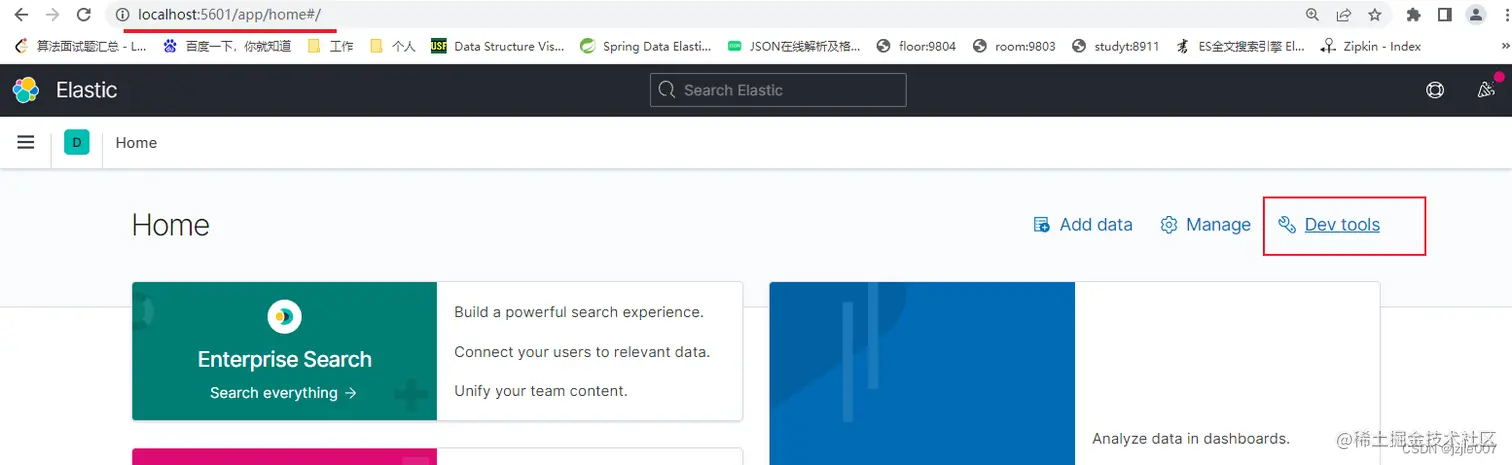Open the studyt:8911 bookmark
This screenshot has height=465, width=1512.
(1115, 46)
